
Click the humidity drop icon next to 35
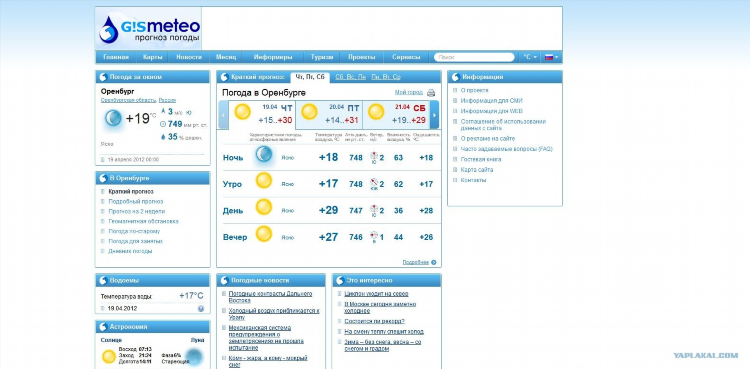click(x=163, y=137)
